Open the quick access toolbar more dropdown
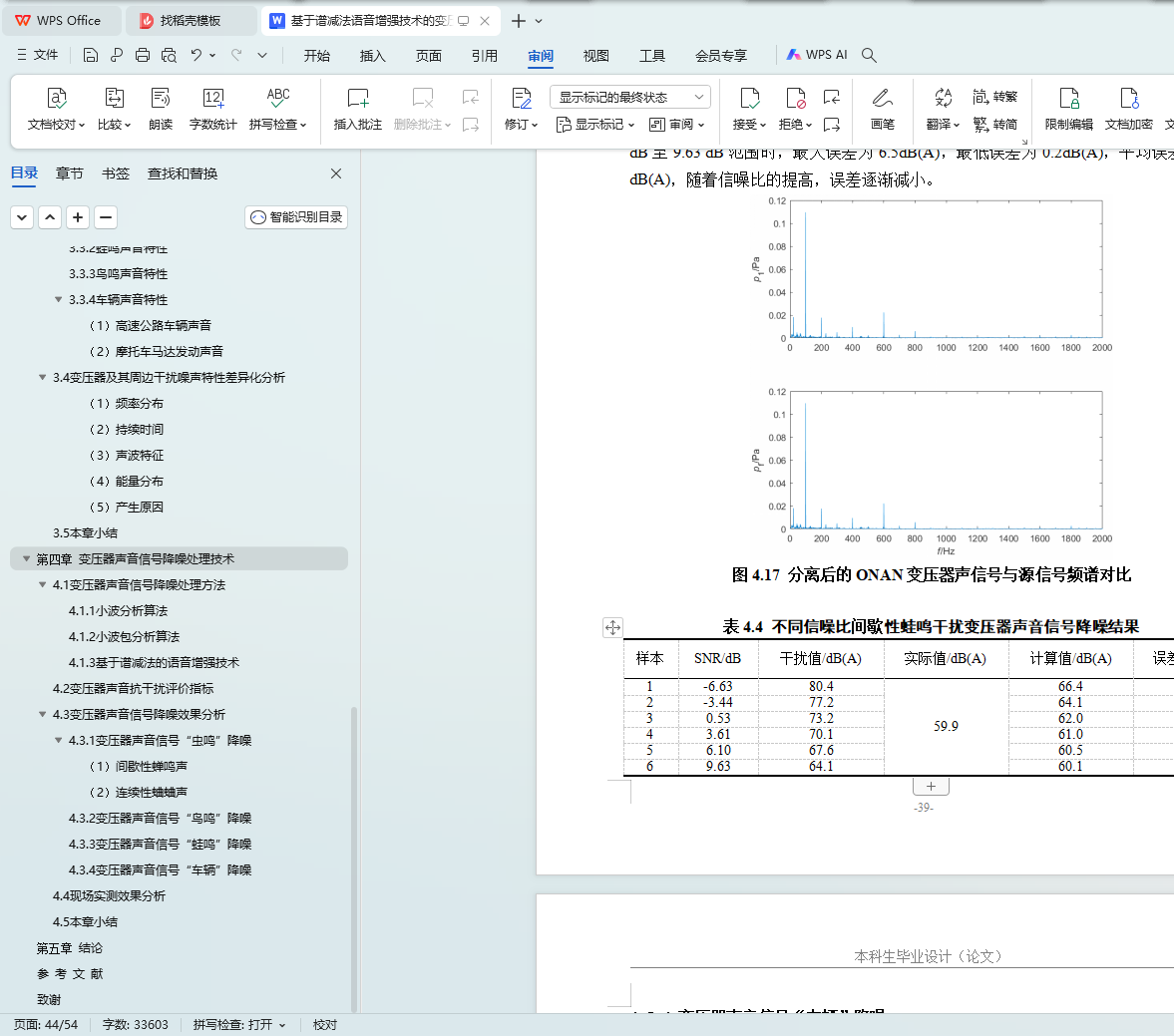 click(x=262, y=55)
